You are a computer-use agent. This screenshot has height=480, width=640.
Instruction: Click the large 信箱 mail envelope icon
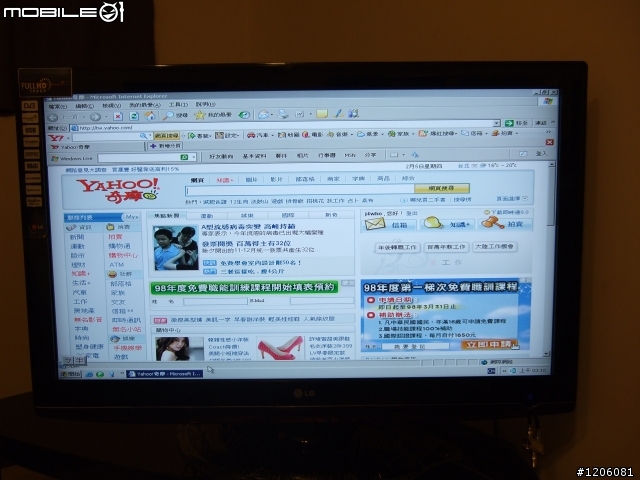coord(375,224)
